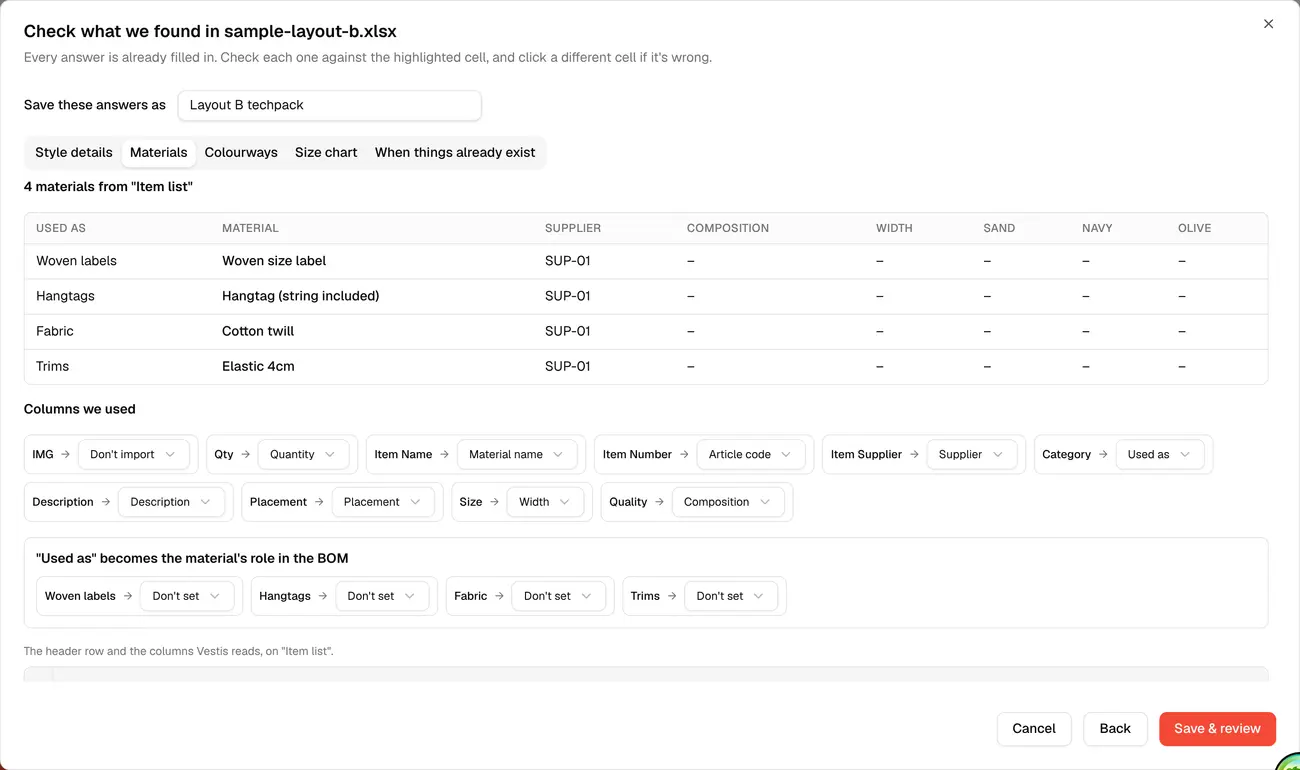Set the BOM role for Woven labels

click(x=187, y=596)
